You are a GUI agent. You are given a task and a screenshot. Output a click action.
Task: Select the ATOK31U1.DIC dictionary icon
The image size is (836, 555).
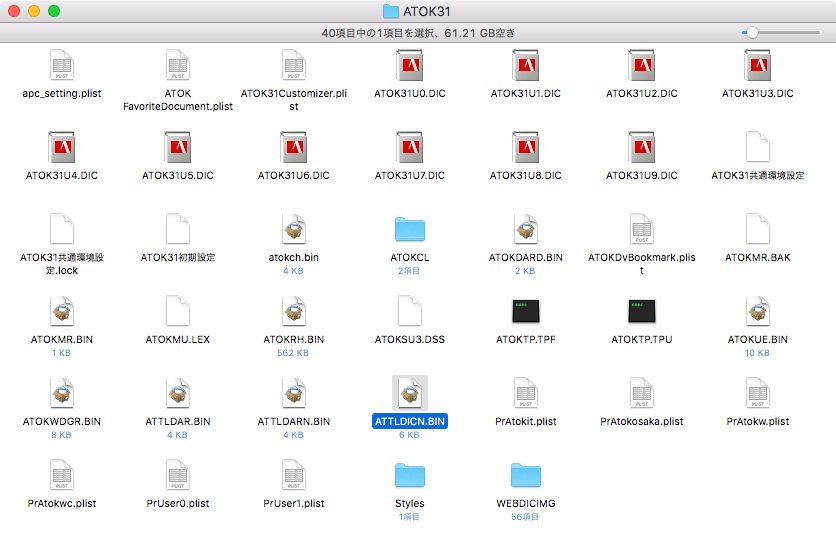click(x=526, y=65)
